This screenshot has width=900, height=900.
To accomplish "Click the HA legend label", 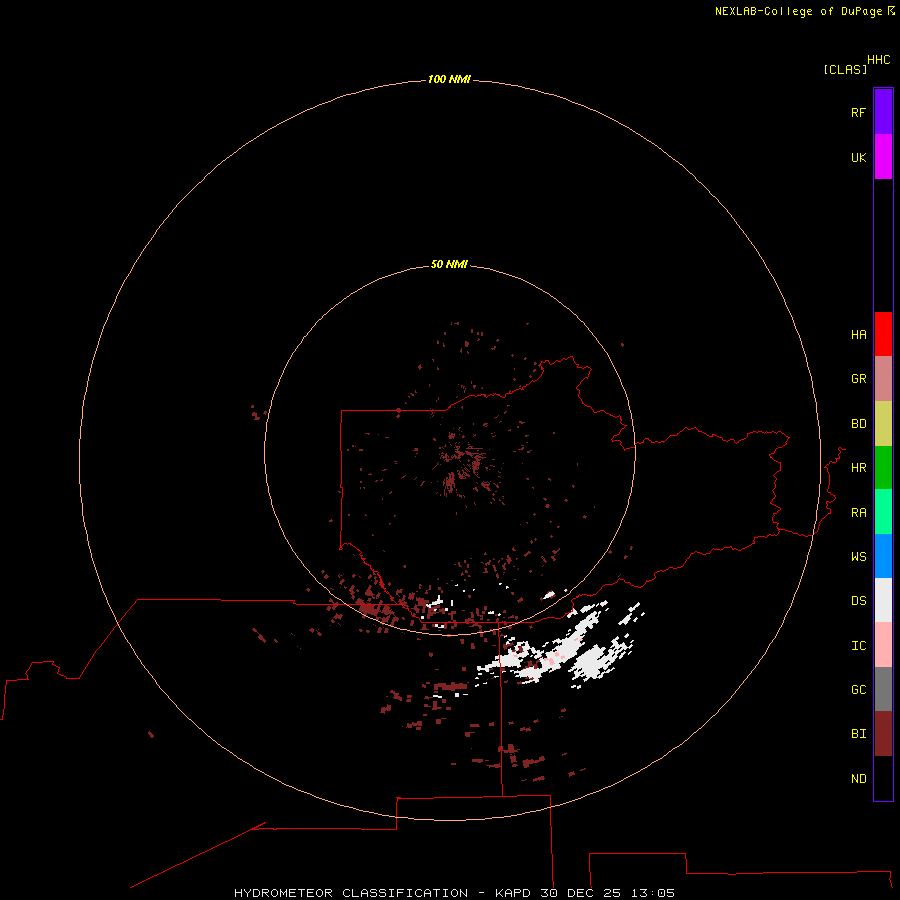I will (858, 335).
